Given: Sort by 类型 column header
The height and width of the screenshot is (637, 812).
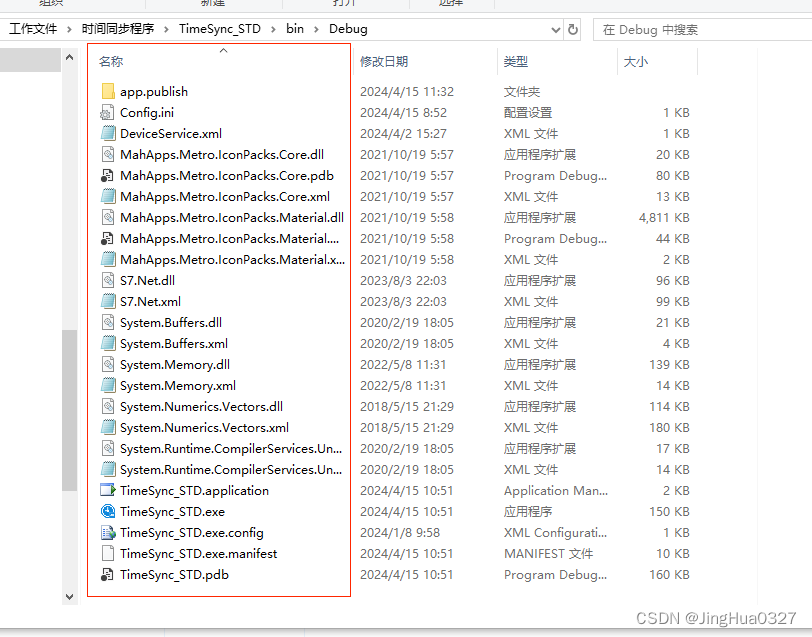Looking at the screenshot, I should 516,62.
